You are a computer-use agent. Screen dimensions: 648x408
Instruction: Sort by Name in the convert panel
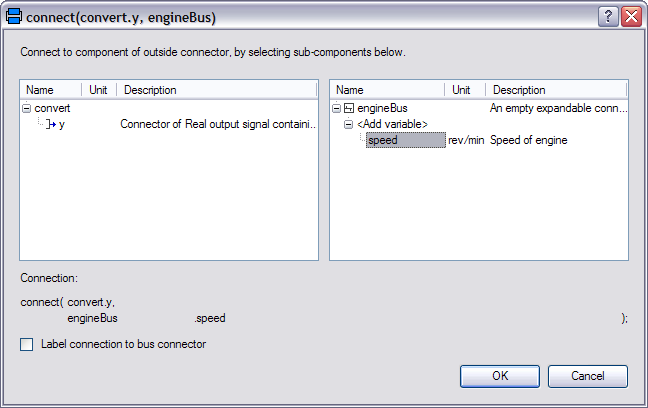click(x=50, y=90)
